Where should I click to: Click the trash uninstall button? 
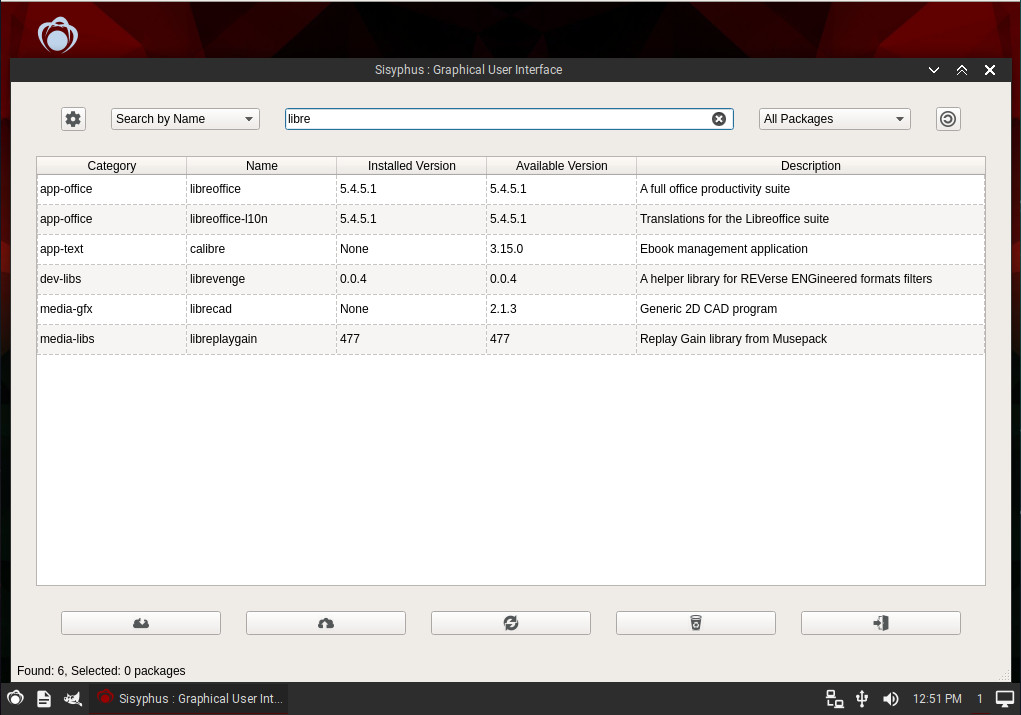point(696,623)
